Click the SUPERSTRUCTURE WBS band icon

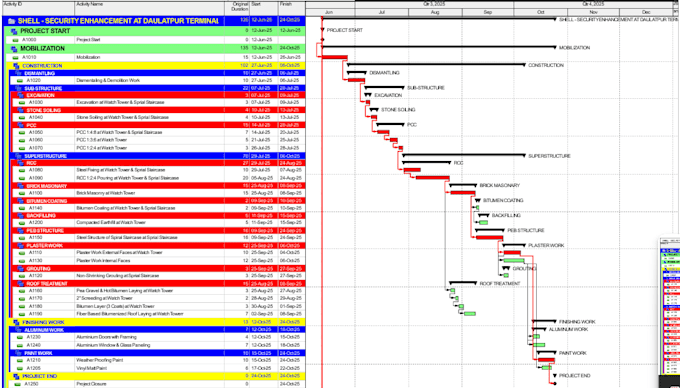[18, 156]
